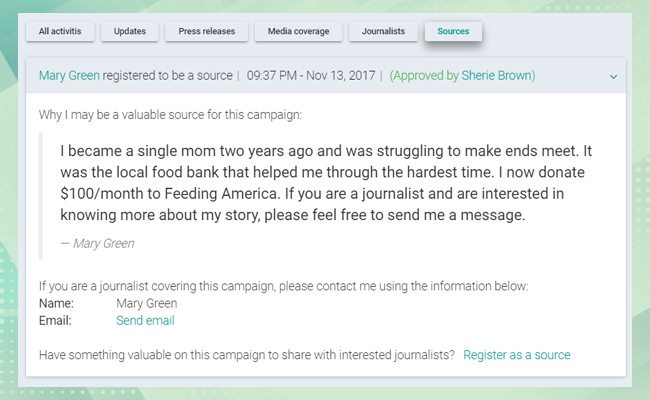Open the Updates tab
The width and height of the screenshot is (650, 400).
coord(130,31)
